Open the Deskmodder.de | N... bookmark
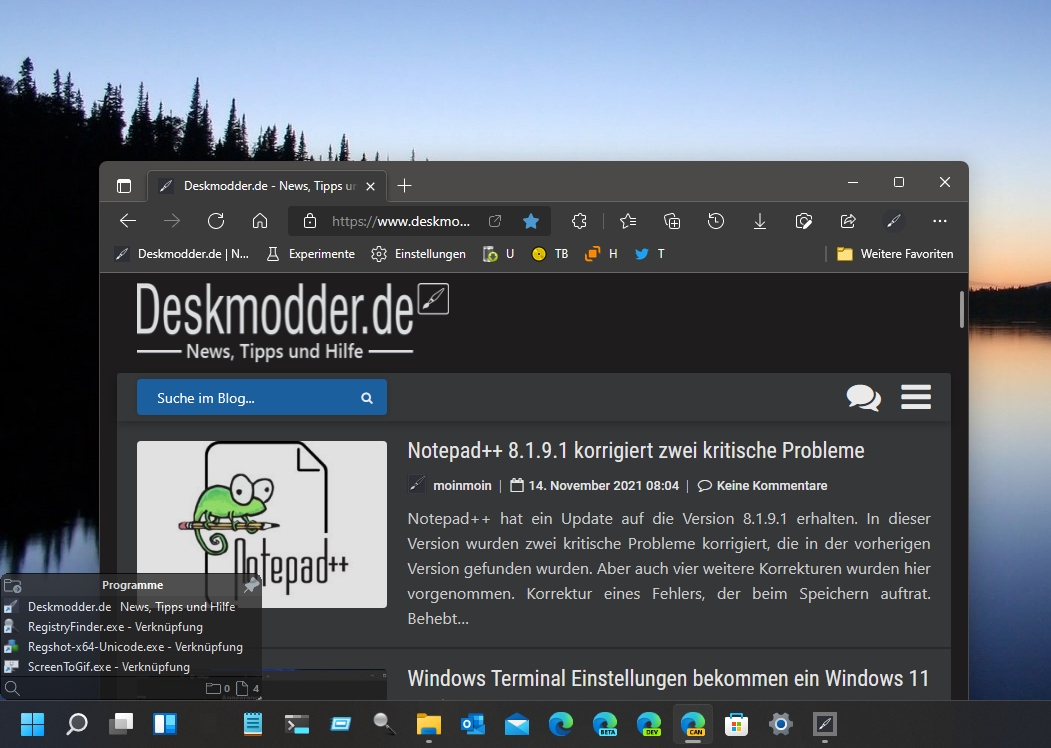 coord(182,254)
